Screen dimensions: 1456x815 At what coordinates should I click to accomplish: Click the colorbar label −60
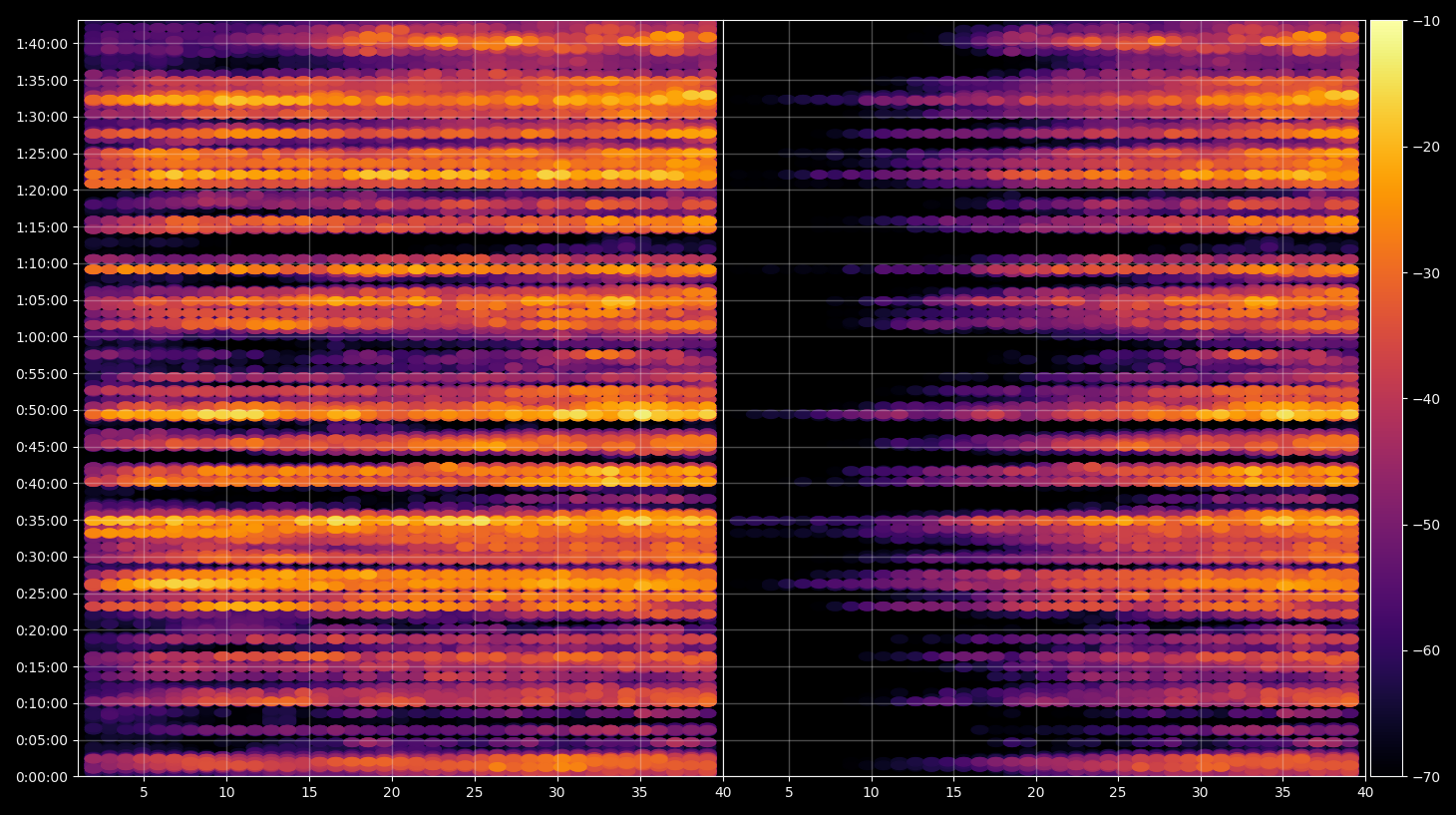tap(1427, 651)
